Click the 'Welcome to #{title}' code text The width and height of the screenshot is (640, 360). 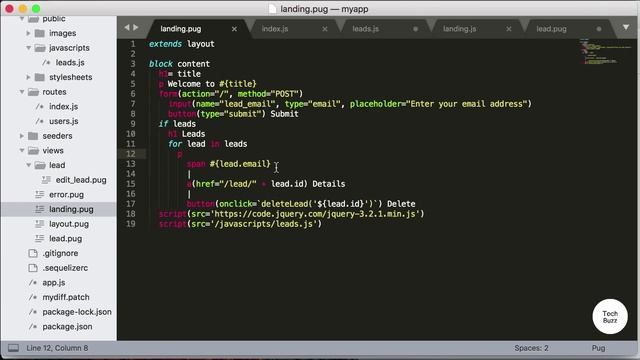212,84
